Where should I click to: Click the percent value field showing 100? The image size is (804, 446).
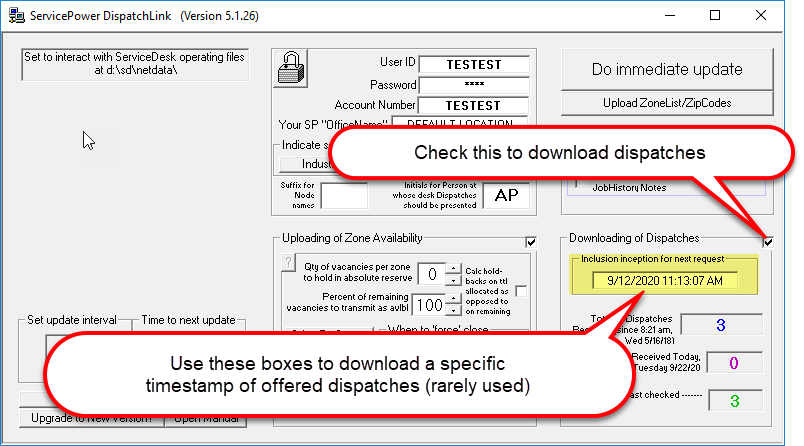click(429, 305)
